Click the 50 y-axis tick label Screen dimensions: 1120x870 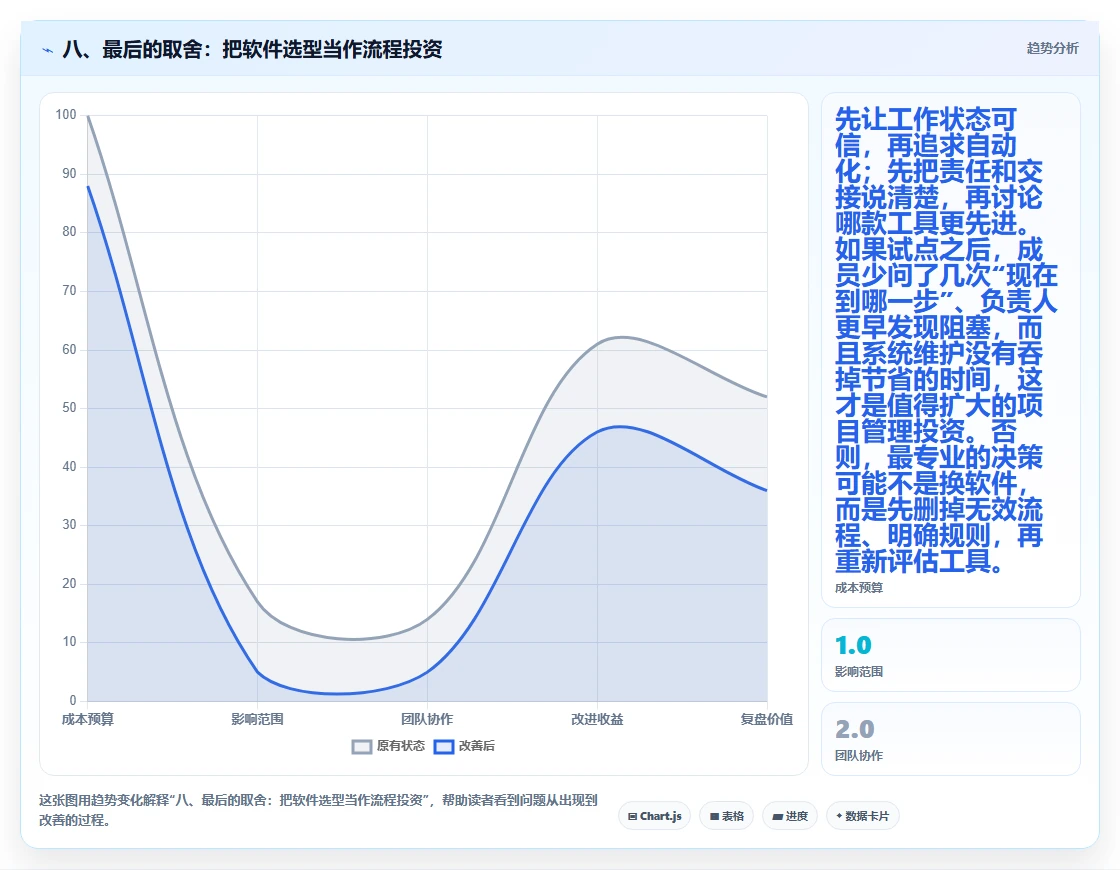[x=69, y=407]
